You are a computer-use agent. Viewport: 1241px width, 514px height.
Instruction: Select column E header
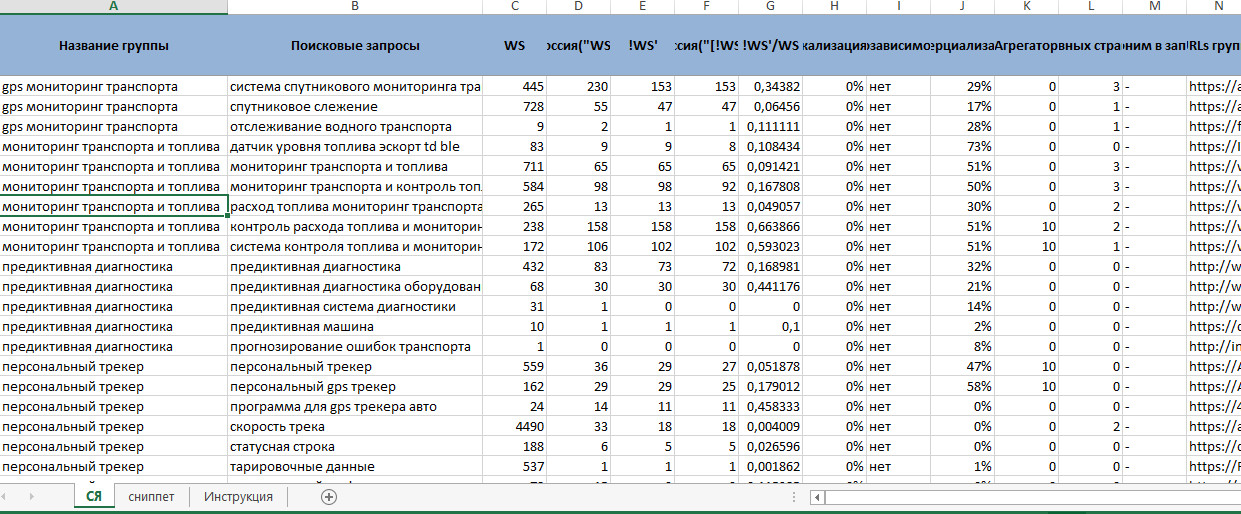click(643, 7)
